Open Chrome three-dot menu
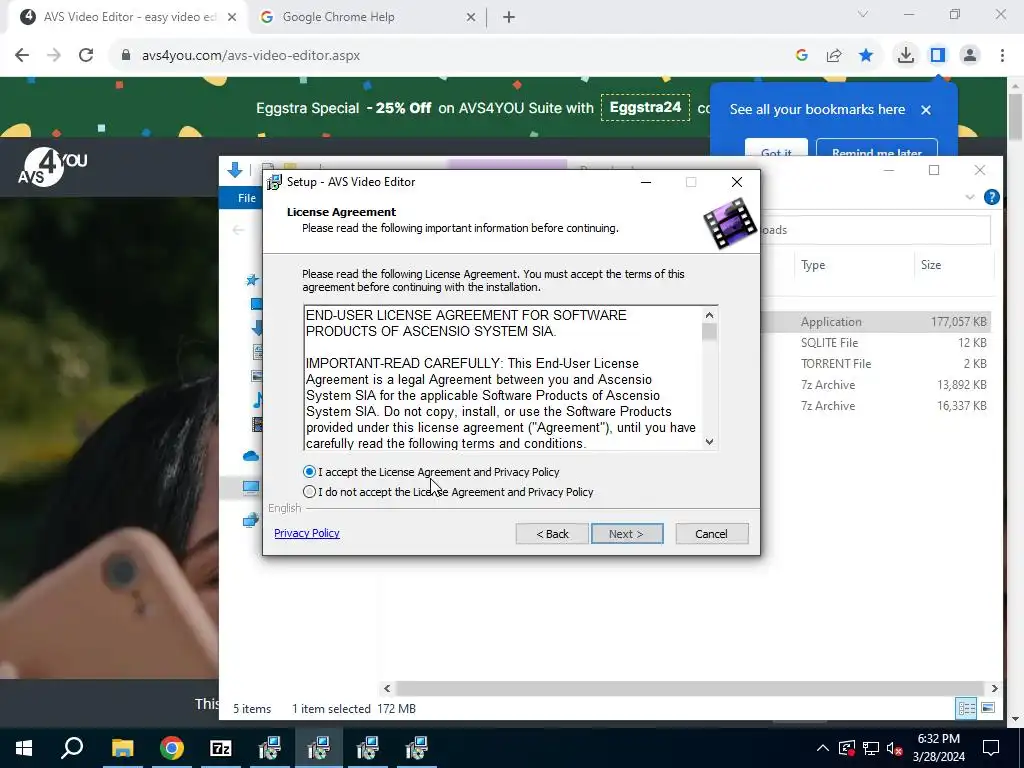 coord(1002,56)
